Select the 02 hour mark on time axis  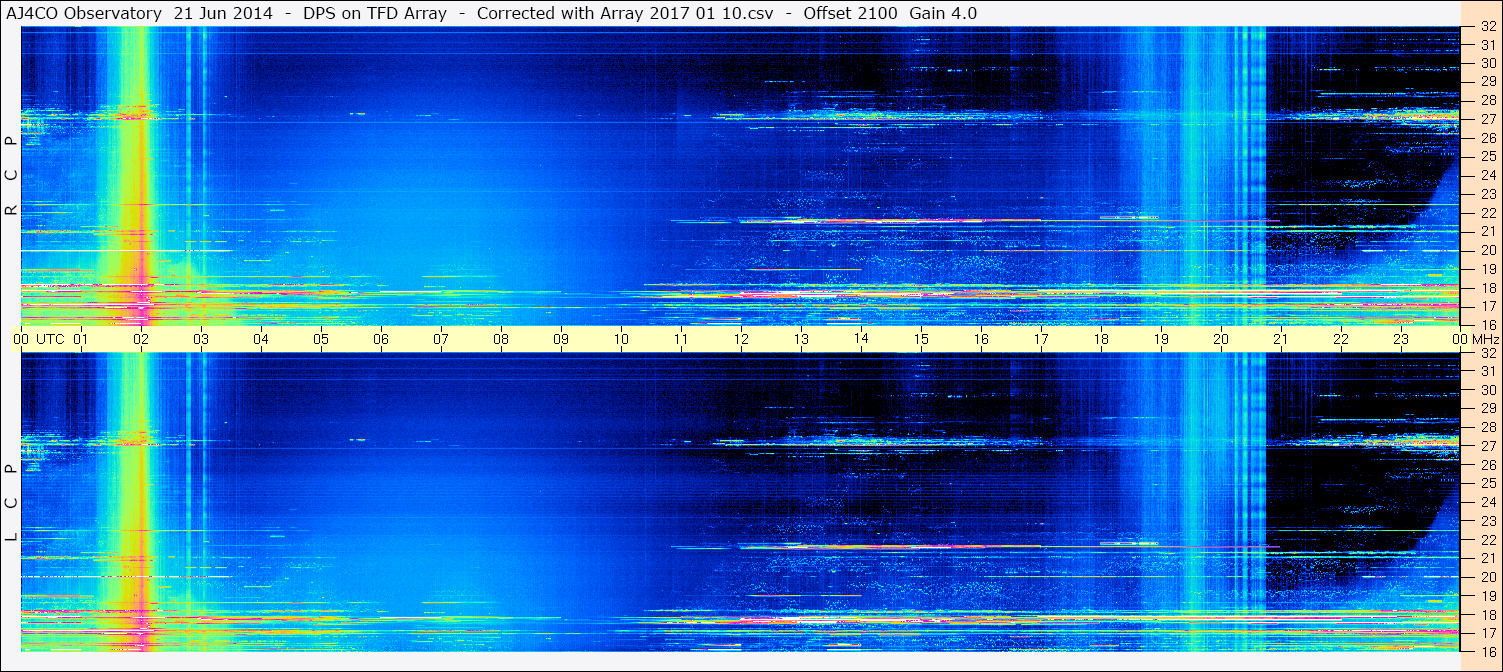141,339
